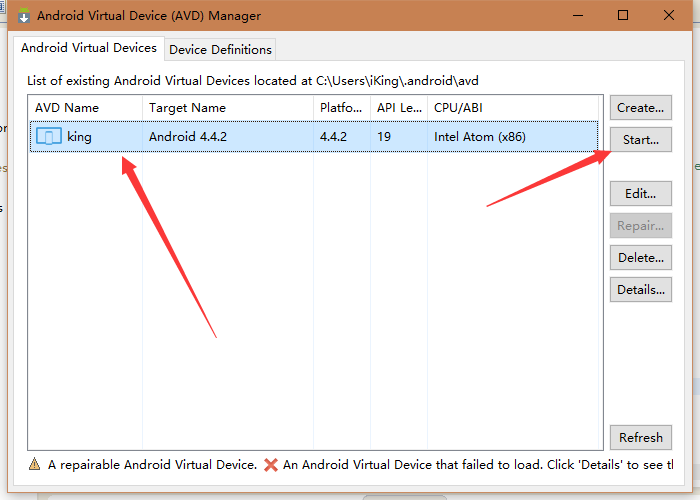
Task: Sort by CPU/ABI column header
Action: point(513,108)
